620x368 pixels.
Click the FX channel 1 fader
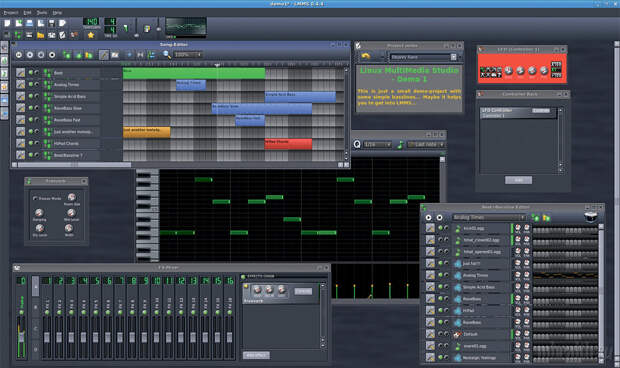click(x=47, y=337)
